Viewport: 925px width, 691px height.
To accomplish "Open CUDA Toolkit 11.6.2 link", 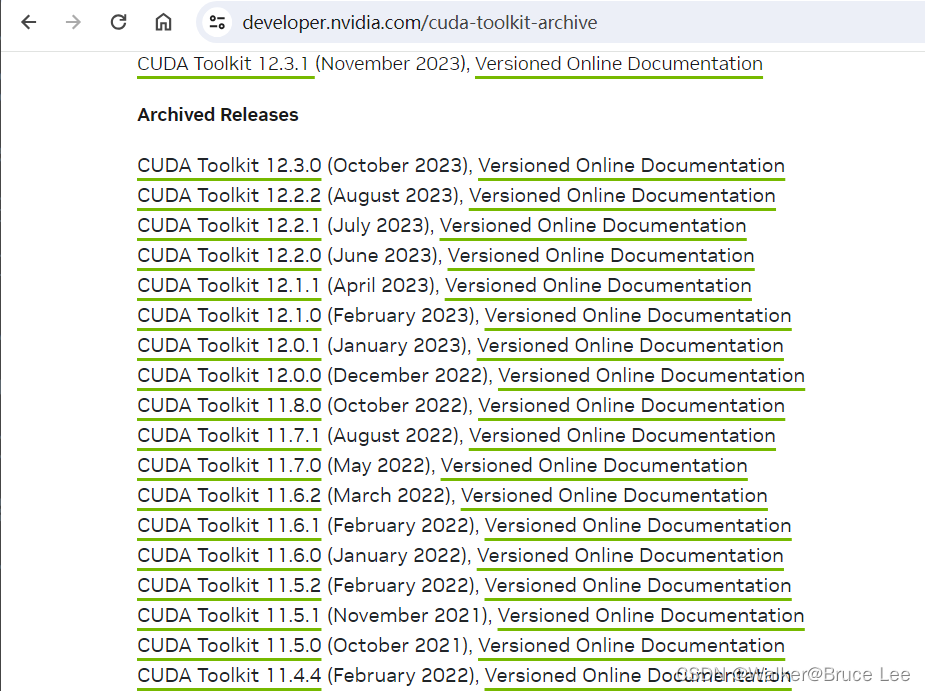I will [229, 496].
